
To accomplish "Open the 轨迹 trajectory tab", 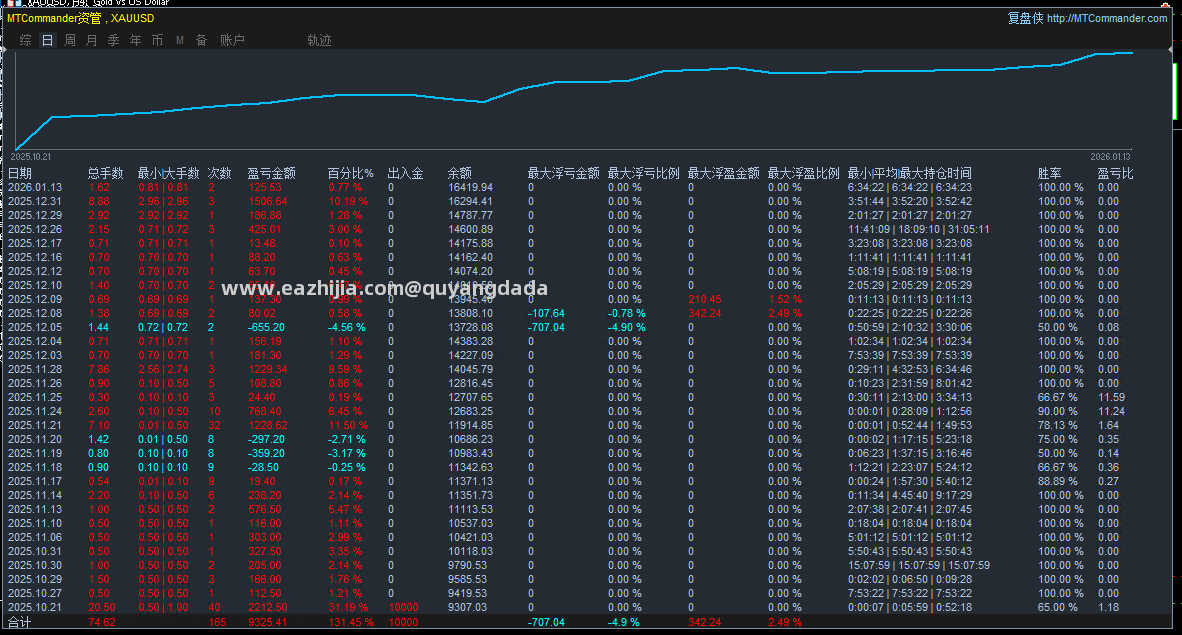I will pyautogui.click(x=319, y=41).
